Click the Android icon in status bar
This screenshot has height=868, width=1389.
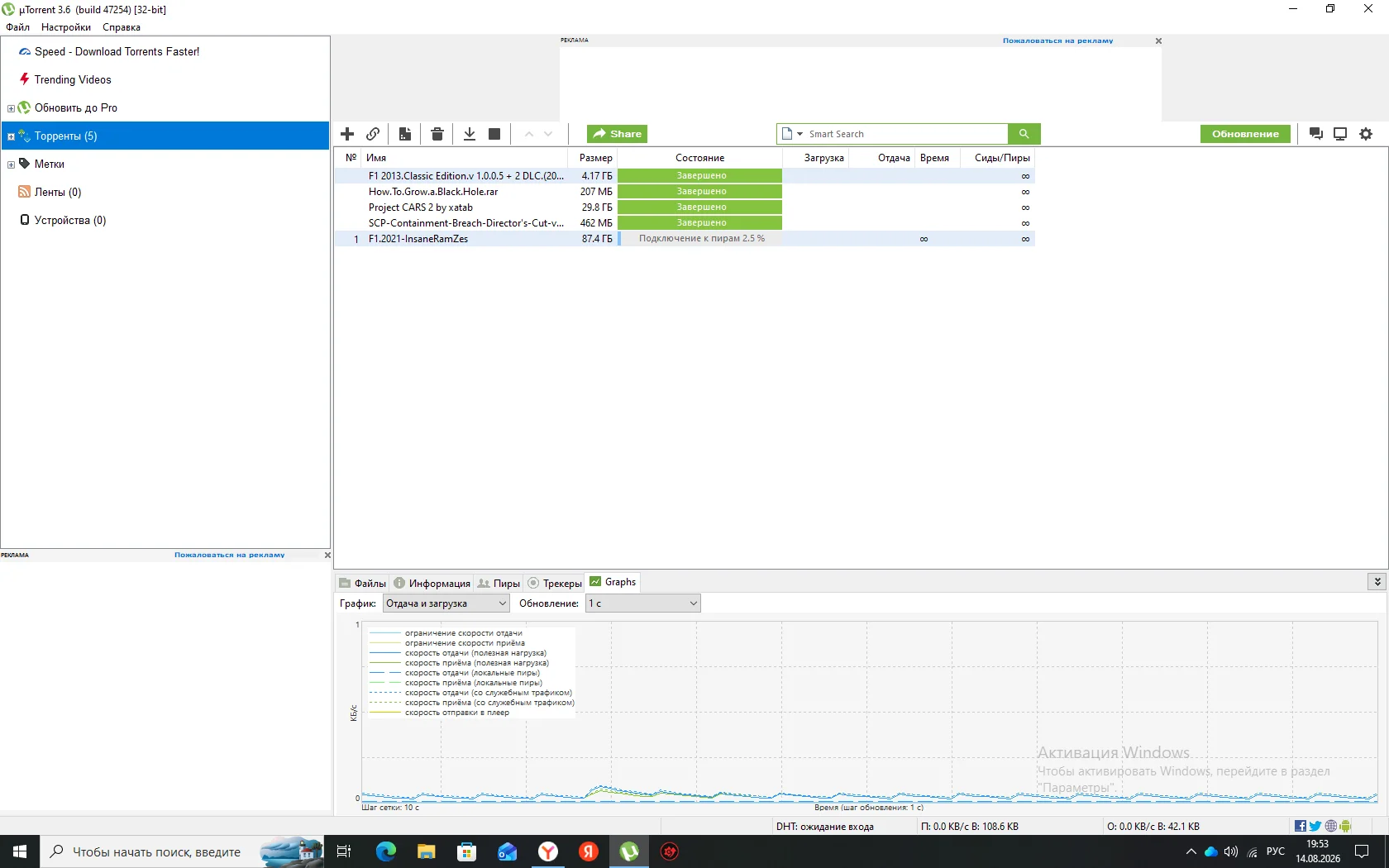[1345, 827]
